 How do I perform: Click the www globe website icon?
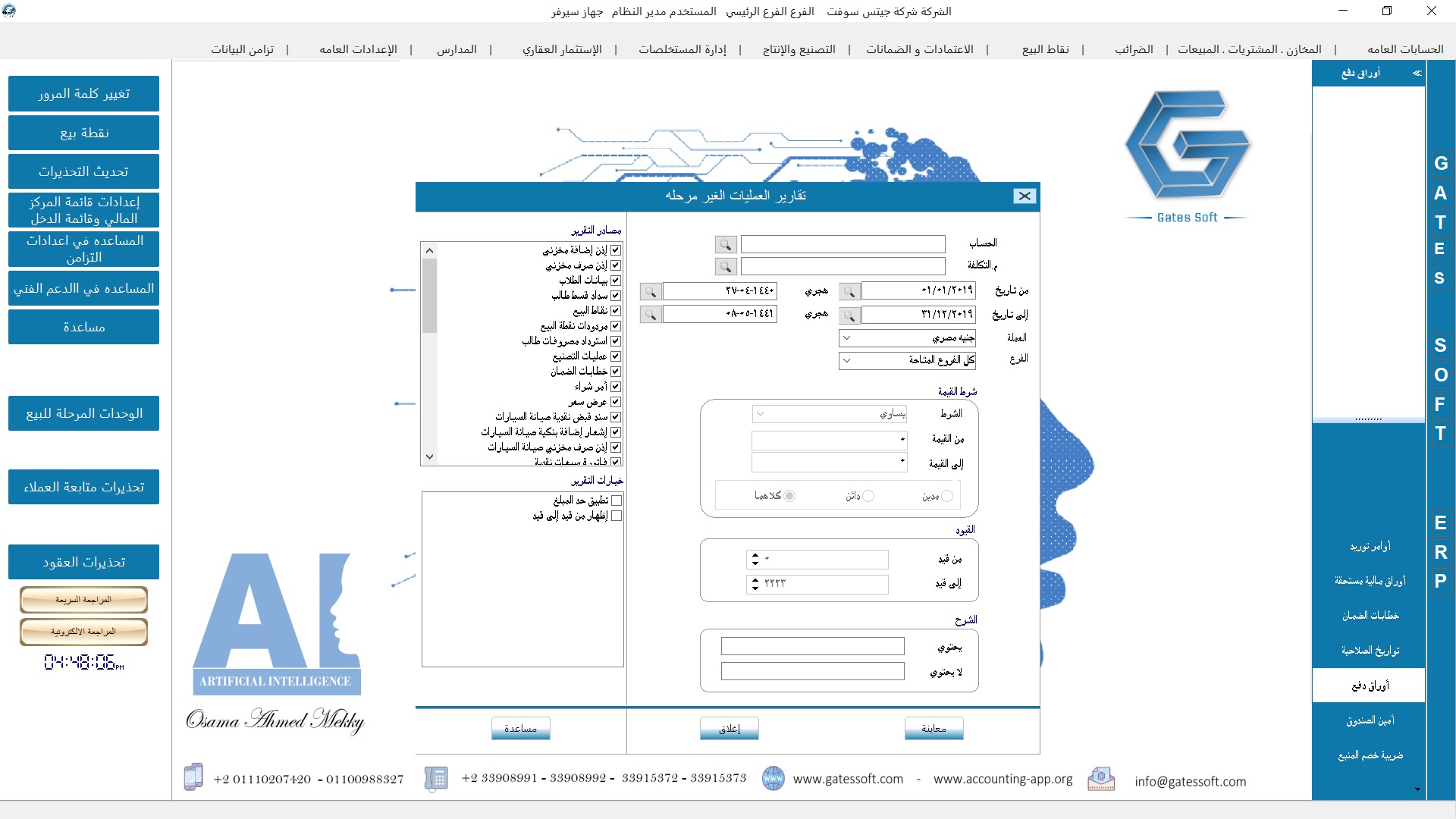[x=773, y=778]
